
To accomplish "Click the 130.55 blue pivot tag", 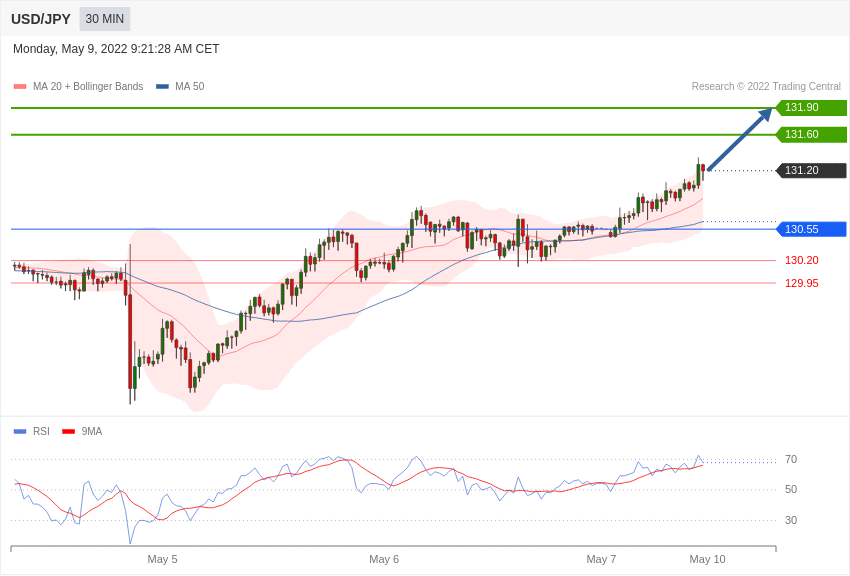I will [x=811, y=230].
